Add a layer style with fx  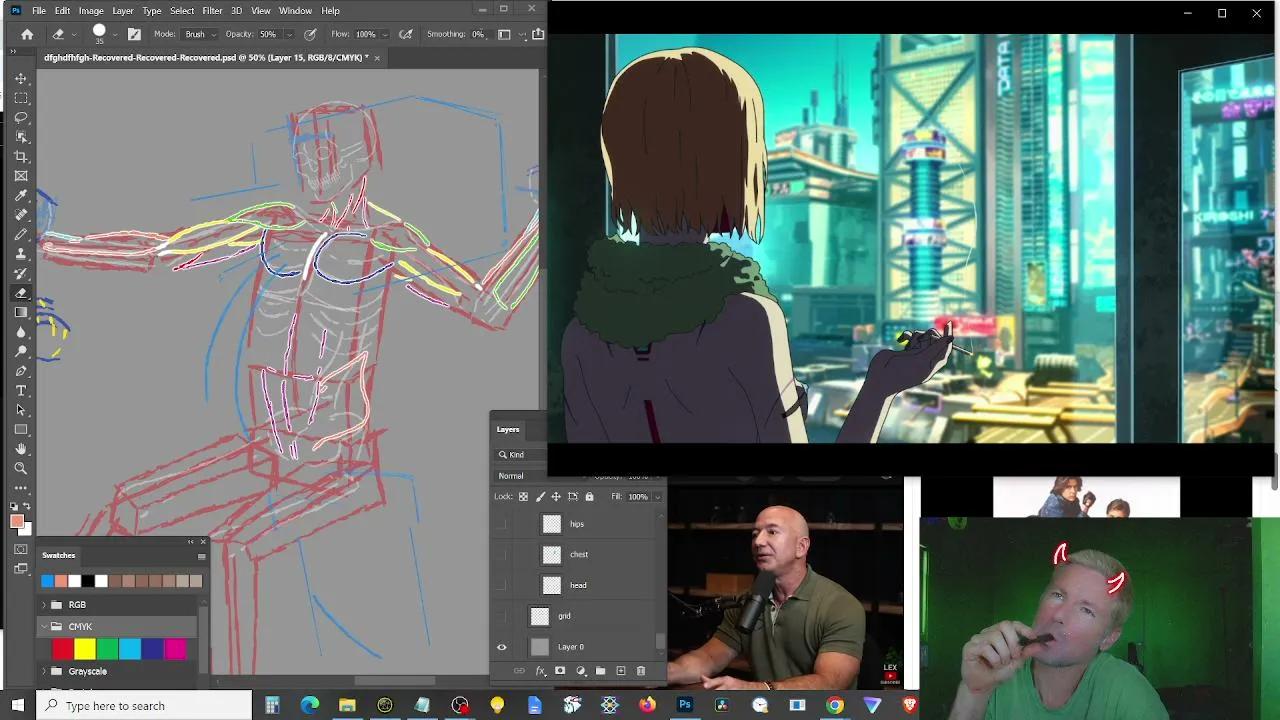pos(539,671)
